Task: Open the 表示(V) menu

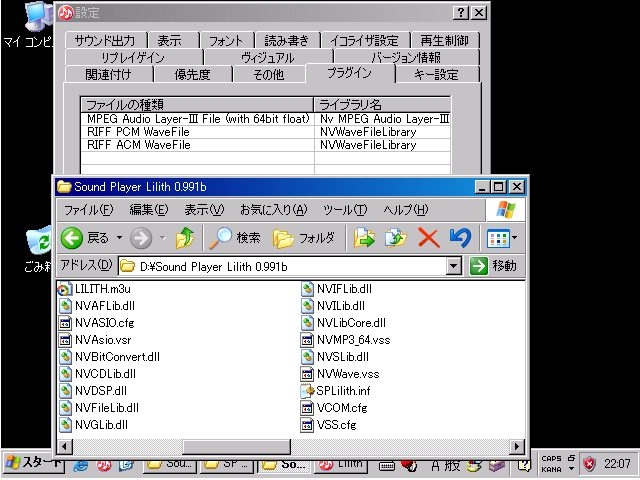Action: coord(204,210)
